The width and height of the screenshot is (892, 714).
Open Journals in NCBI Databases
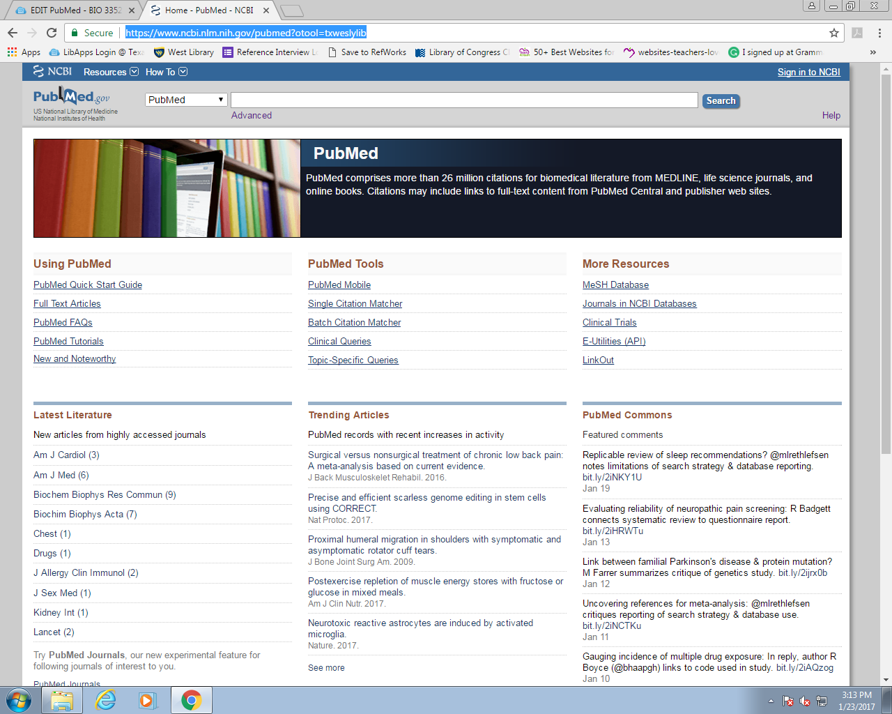639,303
